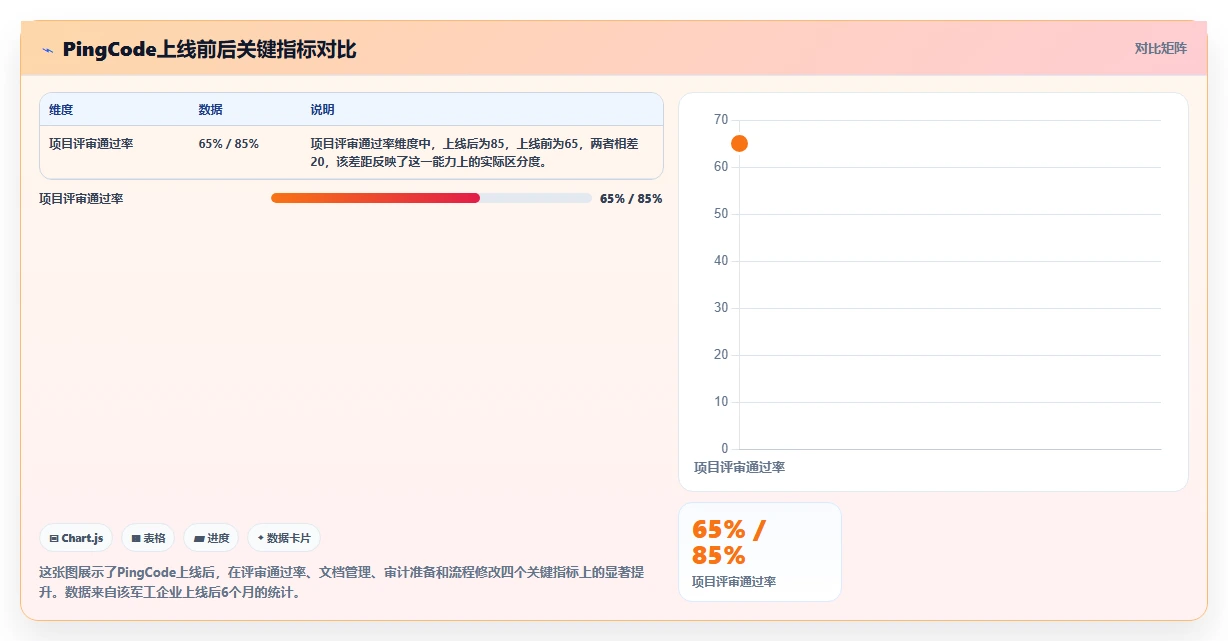Click the chart x-axis label 项目评审通过率
Screen dimensions: 1228x641
pyautogui.click(x=739, y=467)
